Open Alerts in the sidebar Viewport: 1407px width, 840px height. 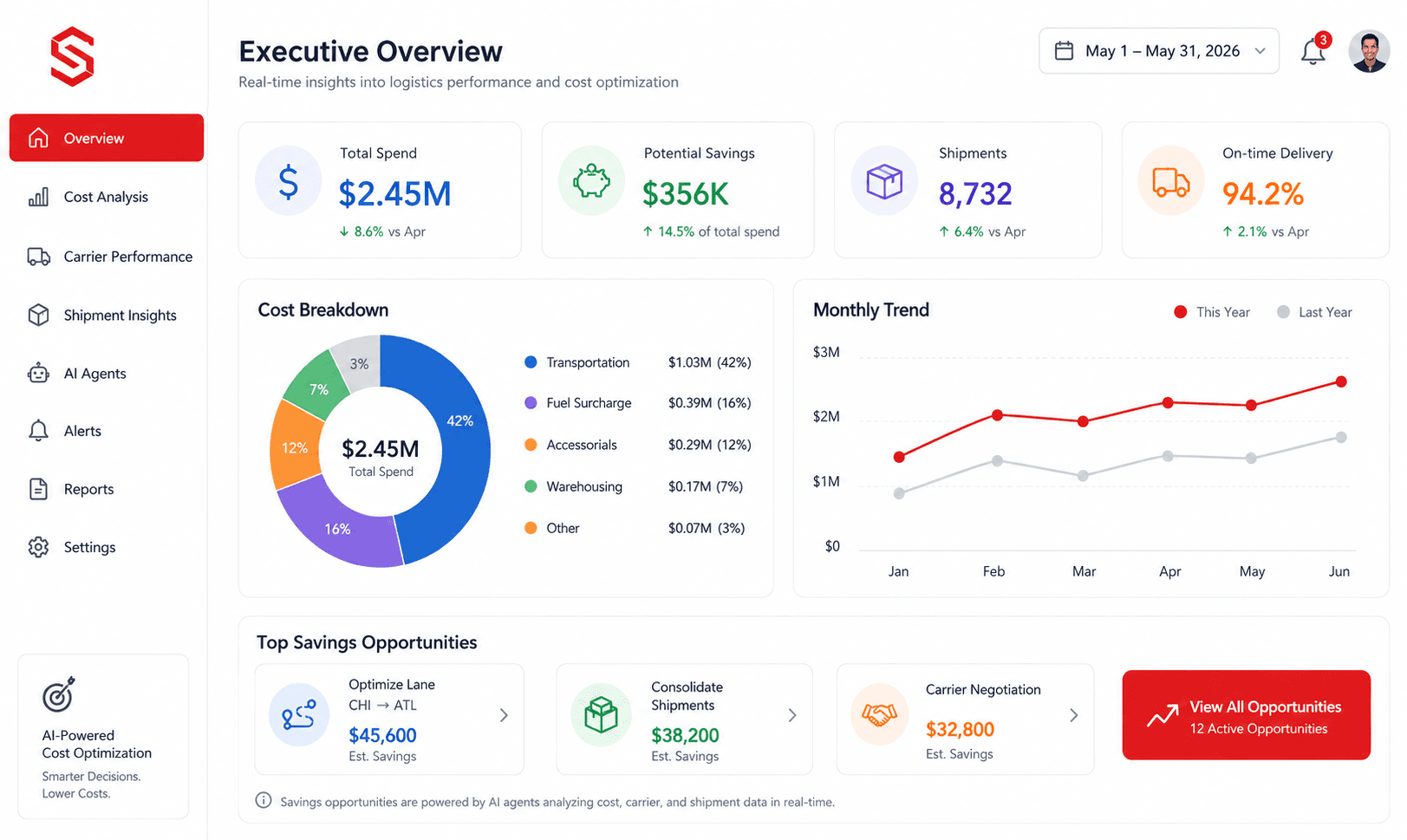[107, 431]
